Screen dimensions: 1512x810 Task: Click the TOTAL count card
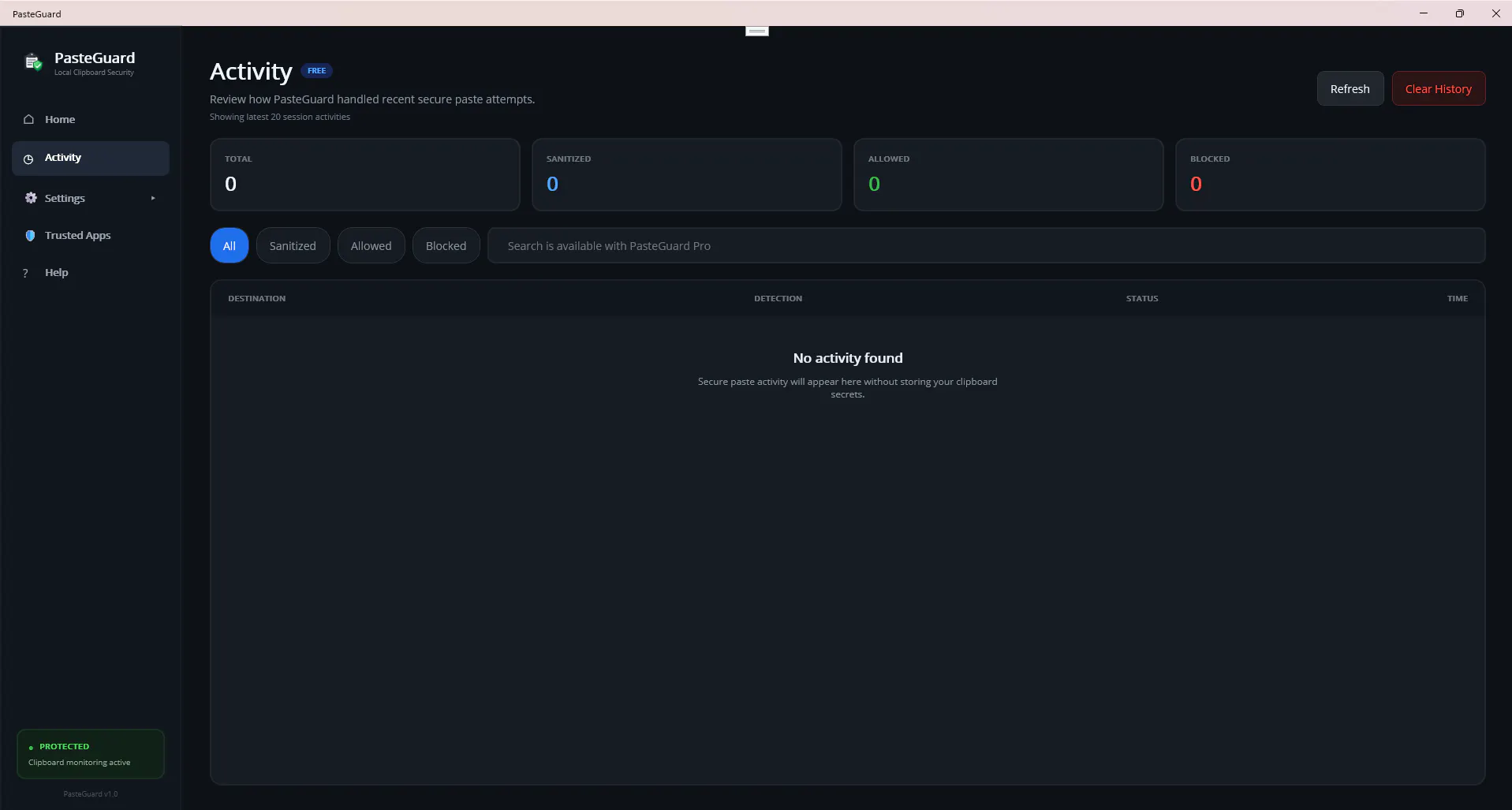click(x=365, y=174)
